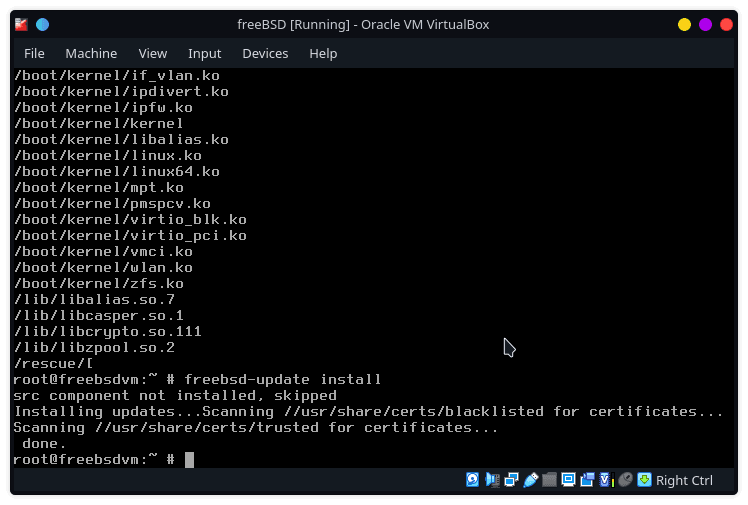Click 'src component not installed, skipped' line
The height and width of the screenshot is (505, 748).
175,395
